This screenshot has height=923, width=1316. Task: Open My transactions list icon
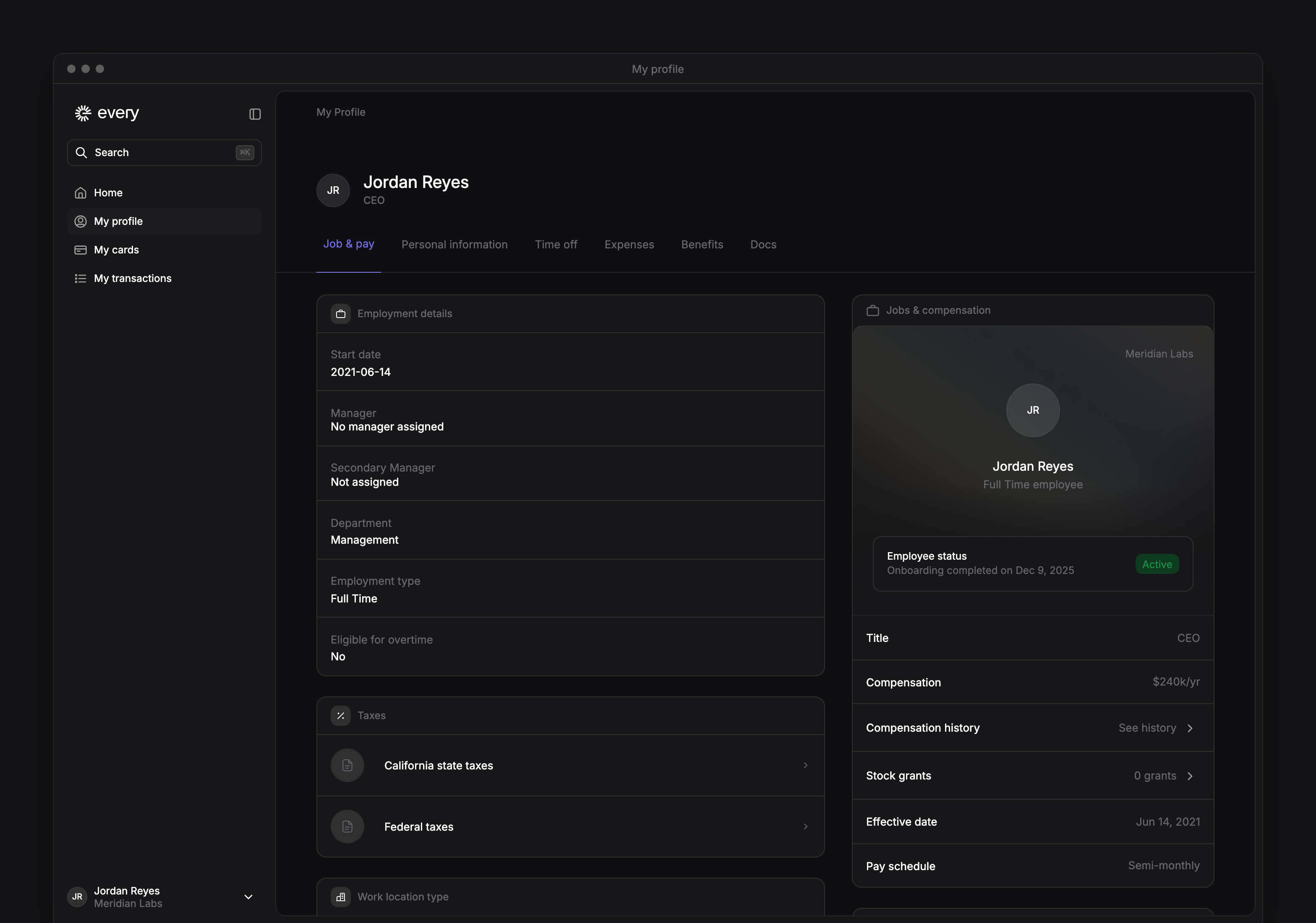[x=81, y=279]
